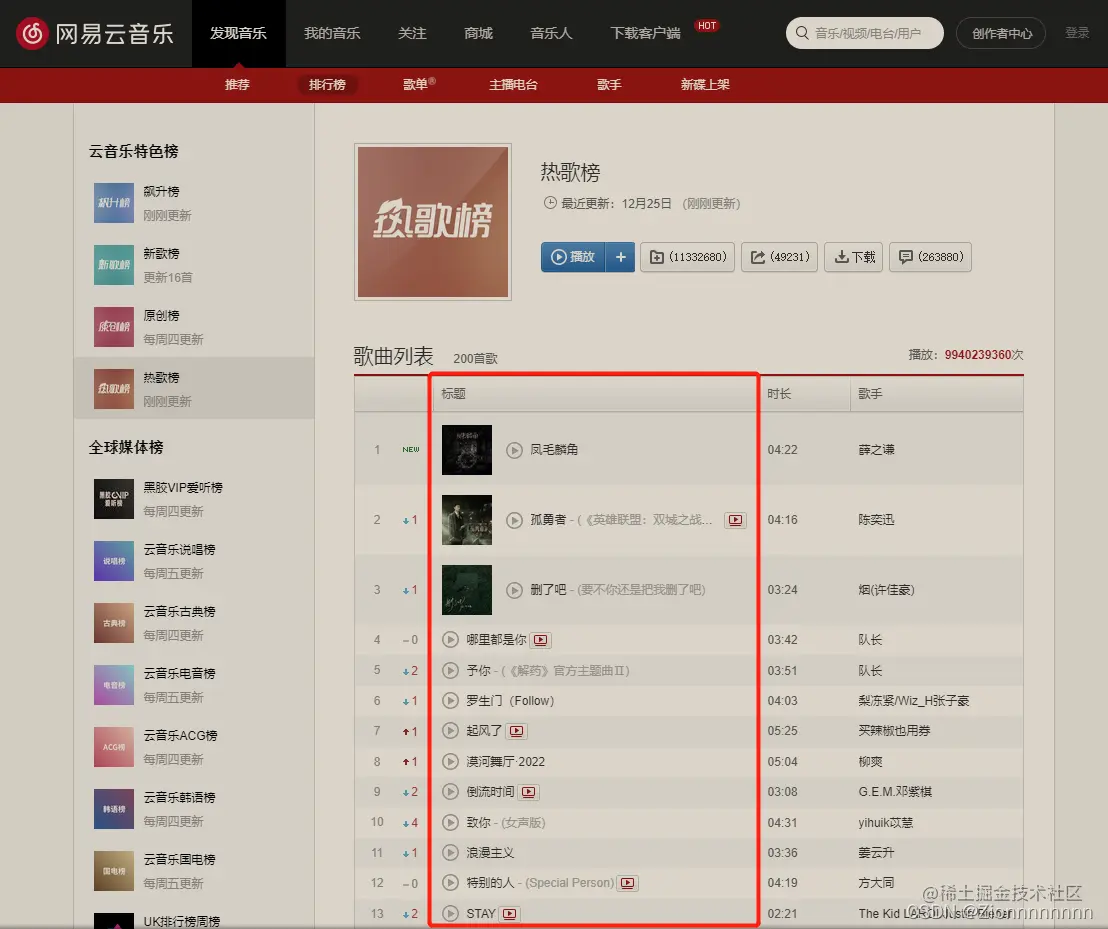Select the 我的音乐 top tab
This screenshot has width=1108, height=929.
pos(332,33)
